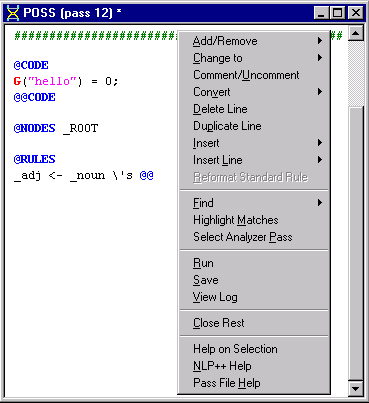Click the scrollbar up arrow
The width and height of the screenshot is (369, 403).
point(355,33)
